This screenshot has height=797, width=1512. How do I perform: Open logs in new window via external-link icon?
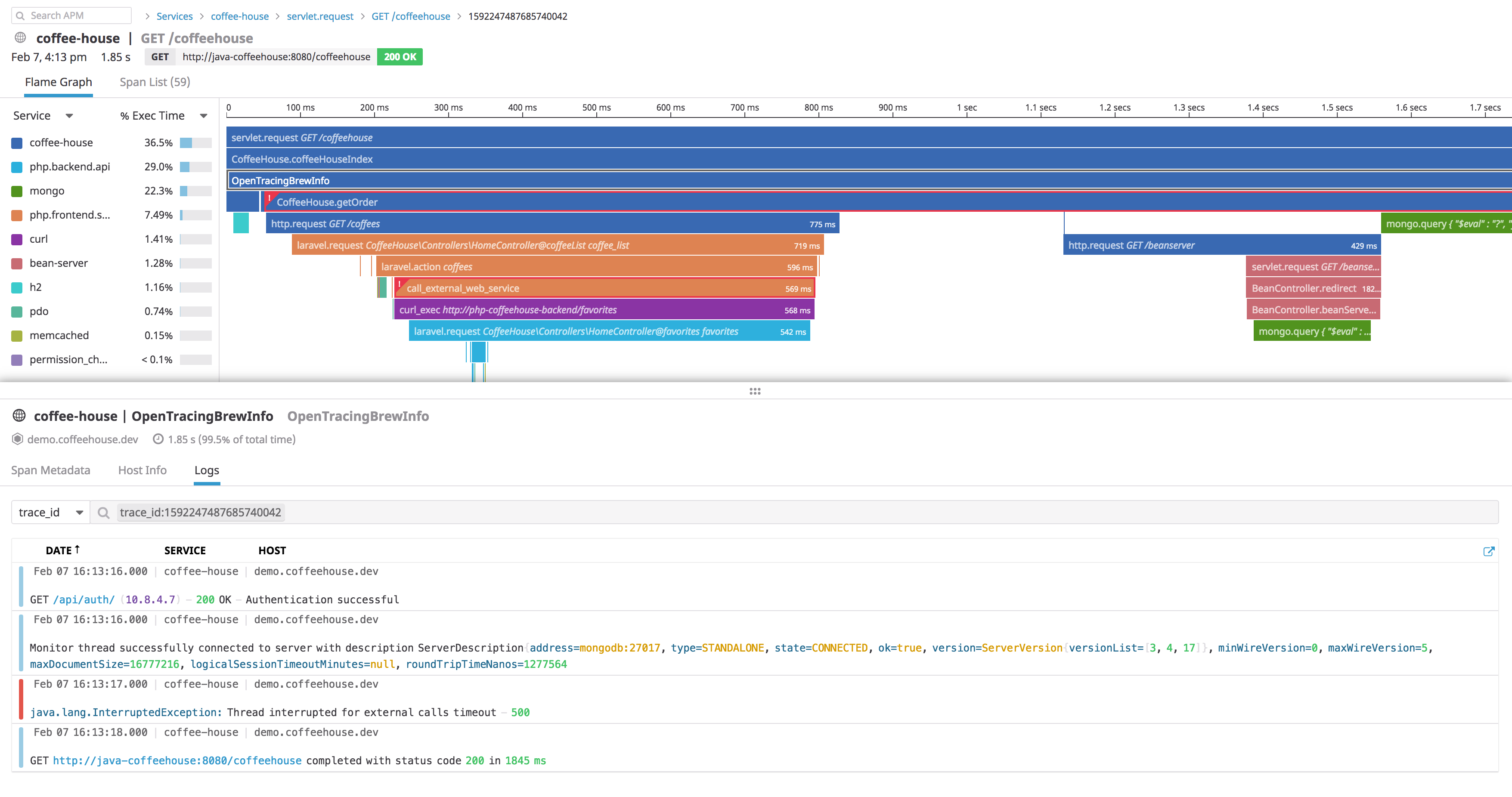(x=1488, y=551)
